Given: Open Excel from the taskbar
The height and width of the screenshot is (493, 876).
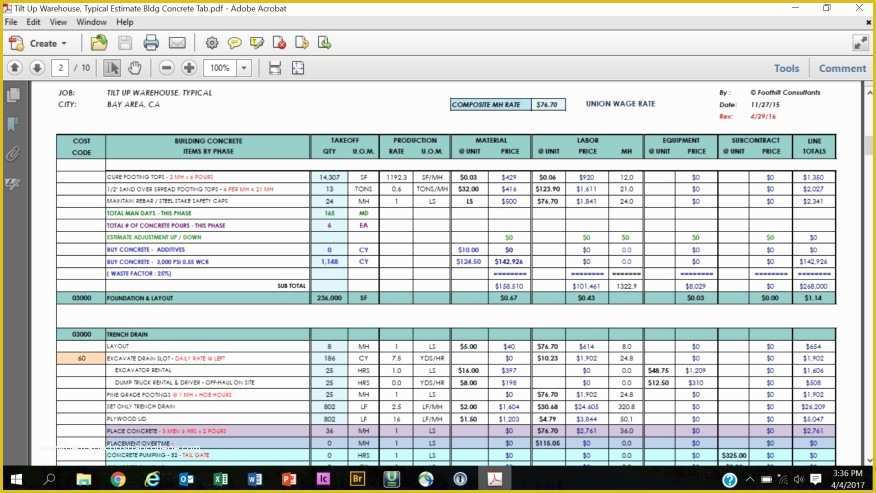Looking at the screenshot, I should (x=221, y=479).
